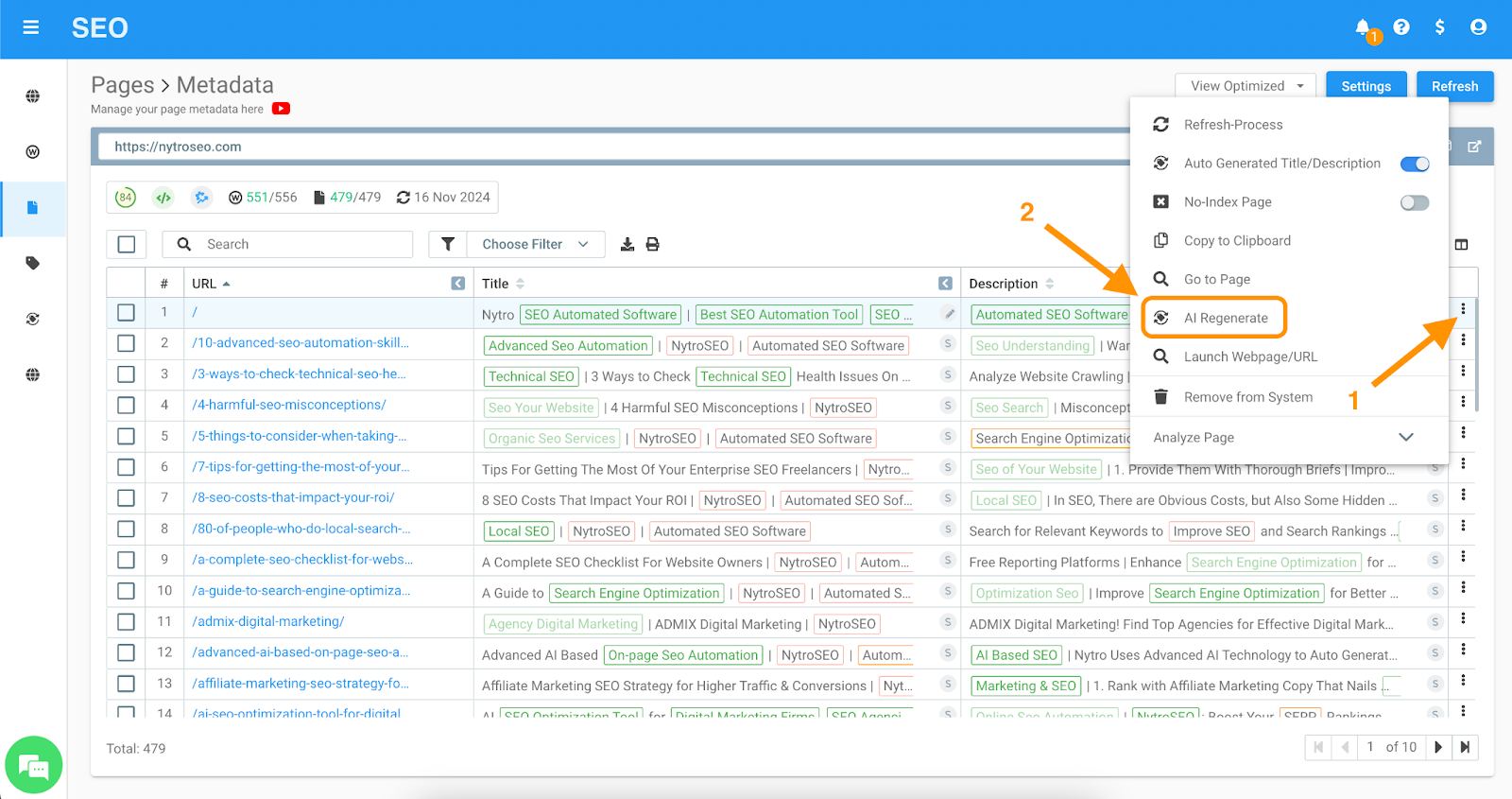Screen dimensions: 1512x799
Task: Toggle column layout icon
Action: pyautogui.click(x=1461, y=245)
